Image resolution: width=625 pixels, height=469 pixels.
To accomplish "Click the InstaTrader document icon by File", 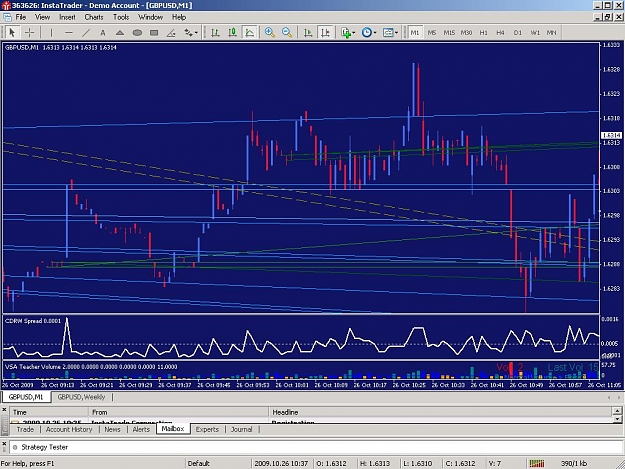I will 7,17.
